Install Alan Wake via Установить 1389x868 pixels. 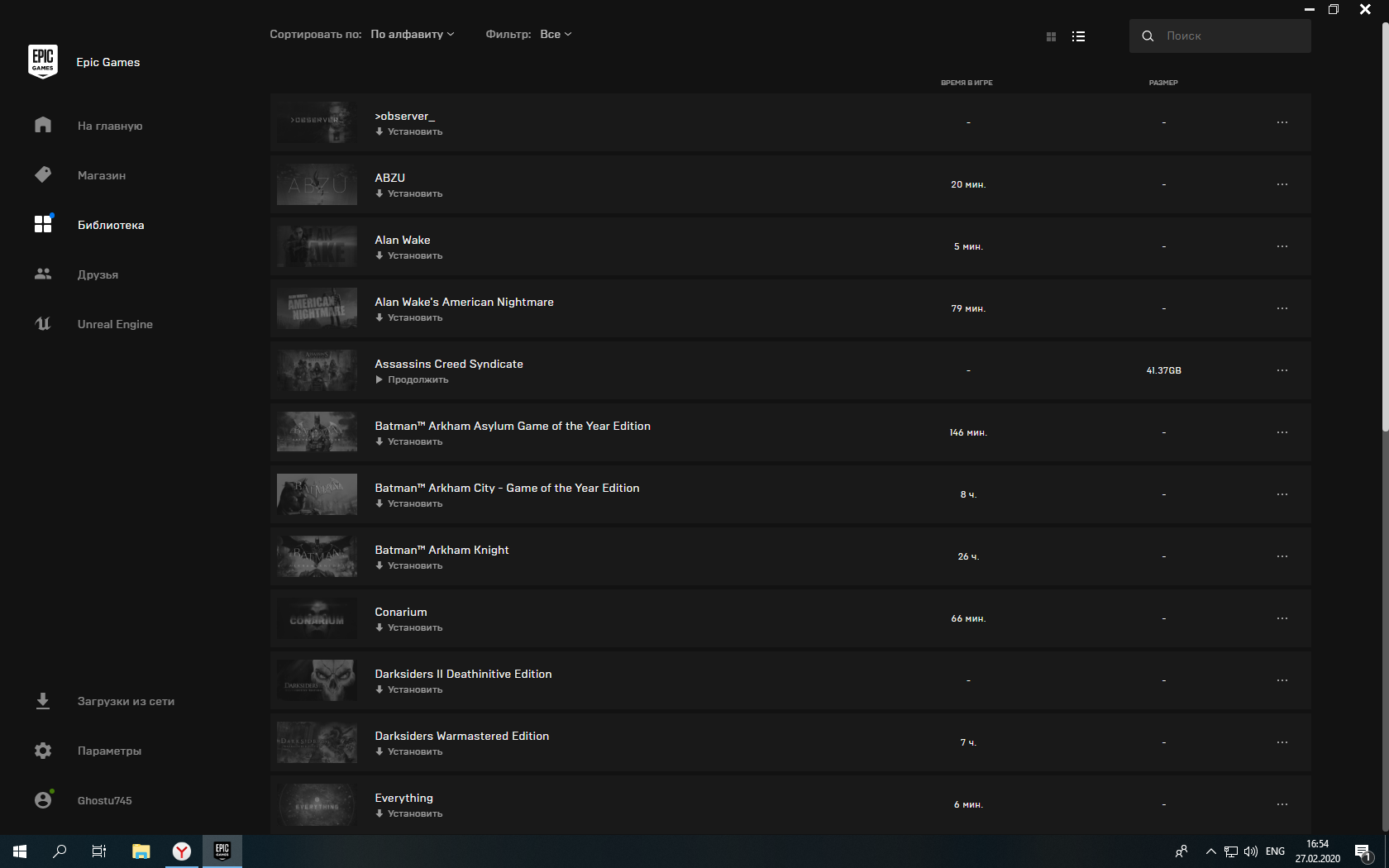click(x=409, y=255)
